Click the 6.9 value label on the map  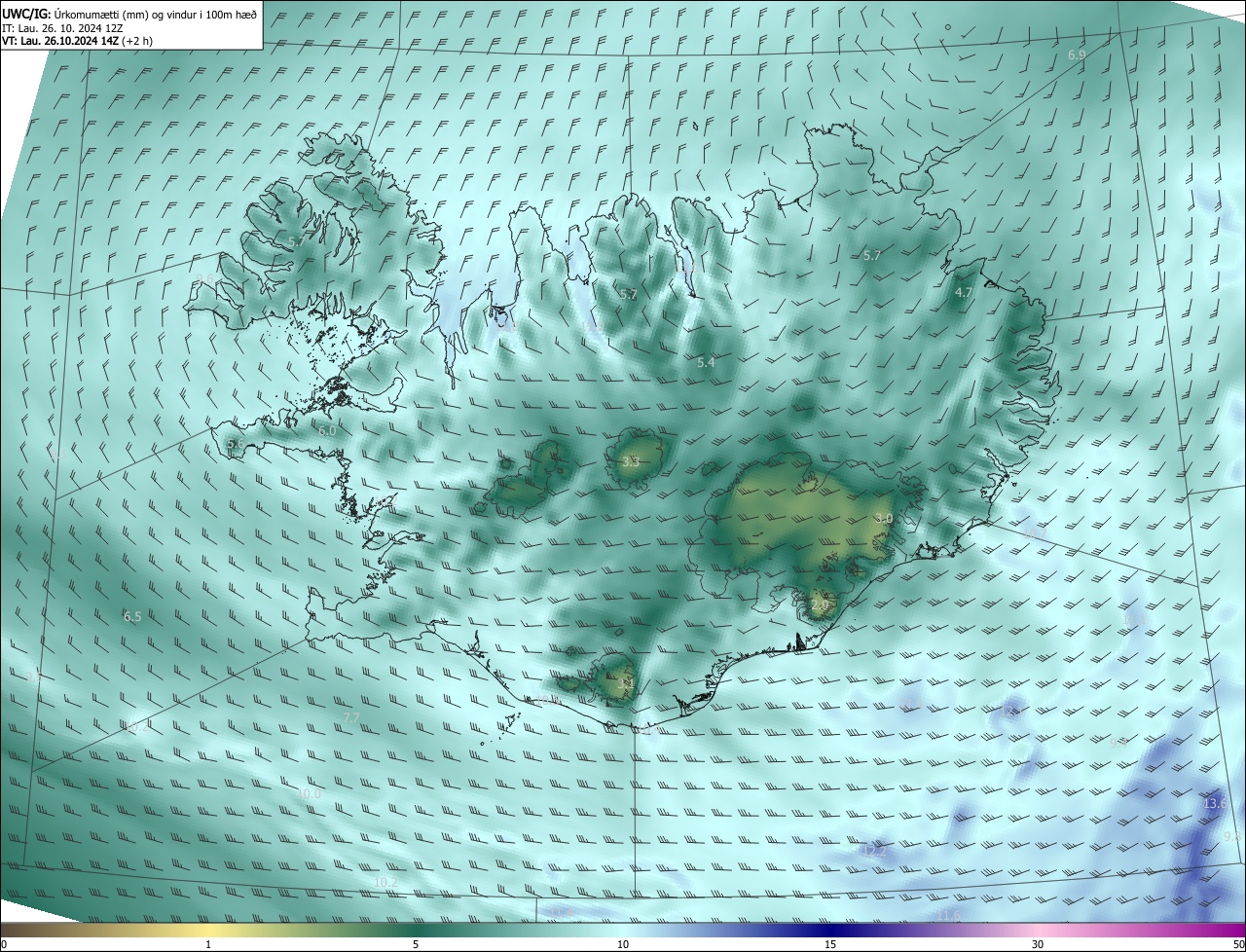tap(1077, 55)
